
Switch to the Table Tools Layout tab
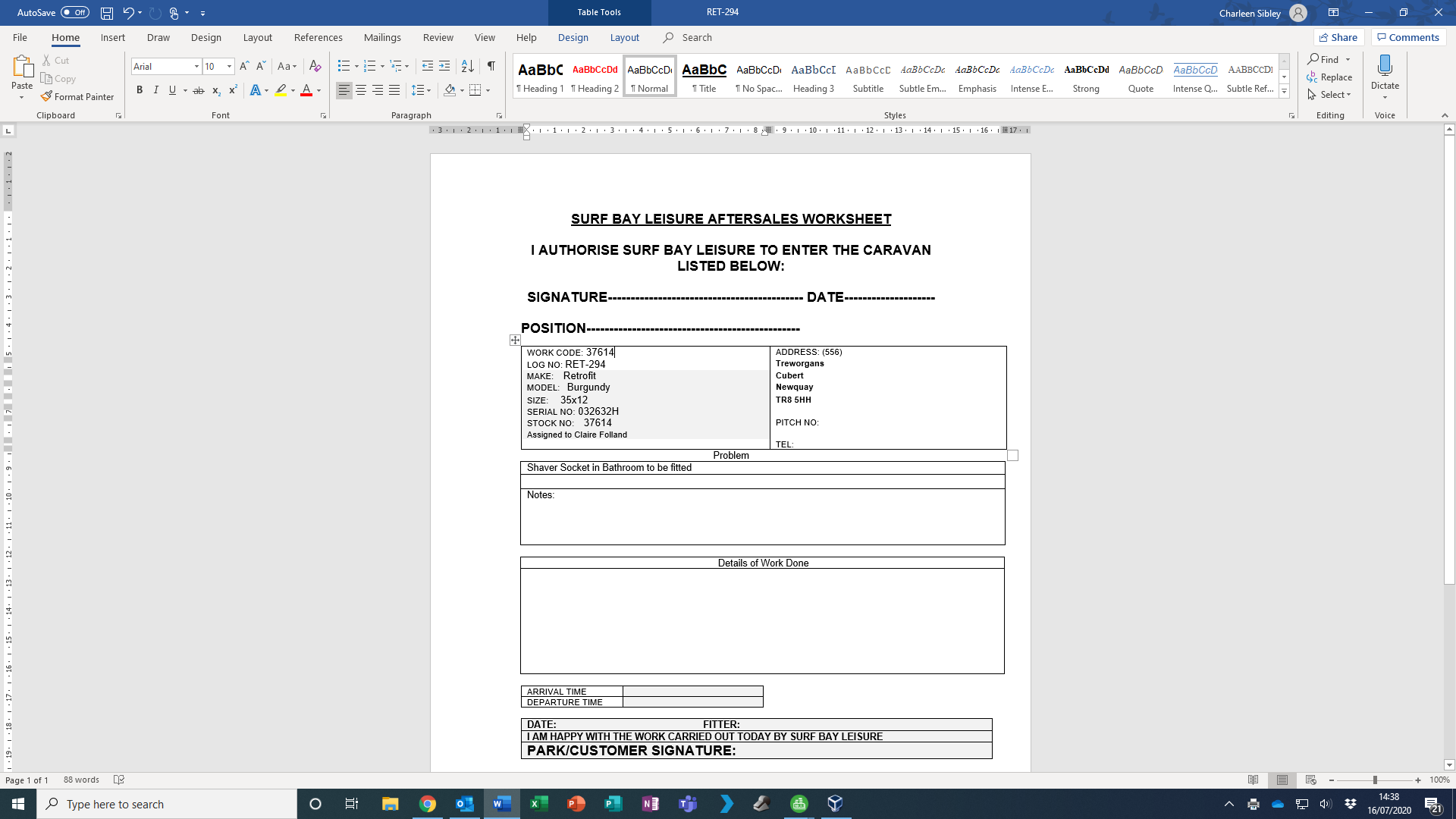[624, 37]
